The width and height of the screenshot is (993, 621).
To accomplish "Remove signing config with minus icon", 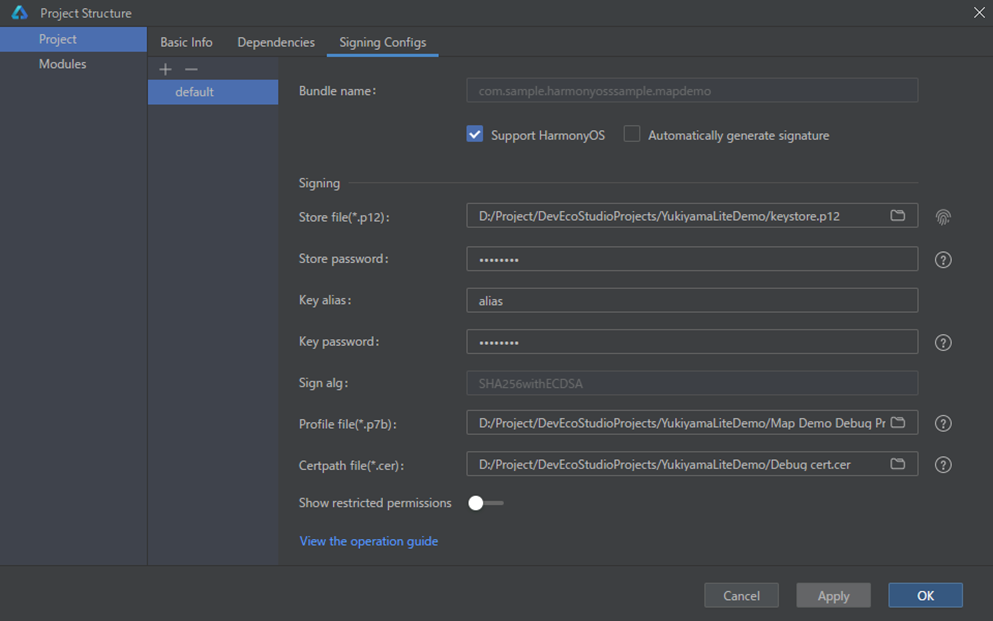I will pyautogui.click(x=191, y=69).
